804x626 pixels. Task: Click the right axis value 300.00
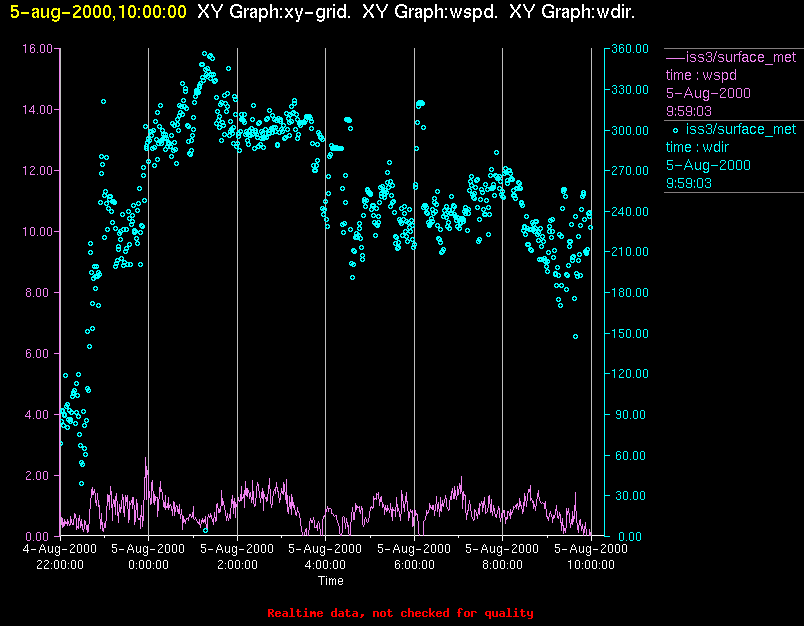[630, 130]
